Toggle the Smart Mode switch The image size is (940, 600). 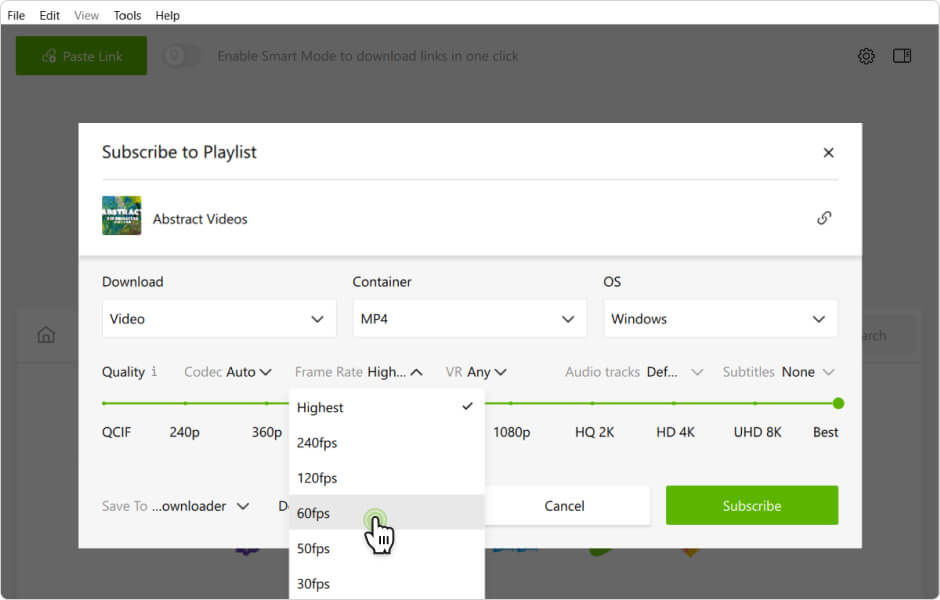point(181,56)
